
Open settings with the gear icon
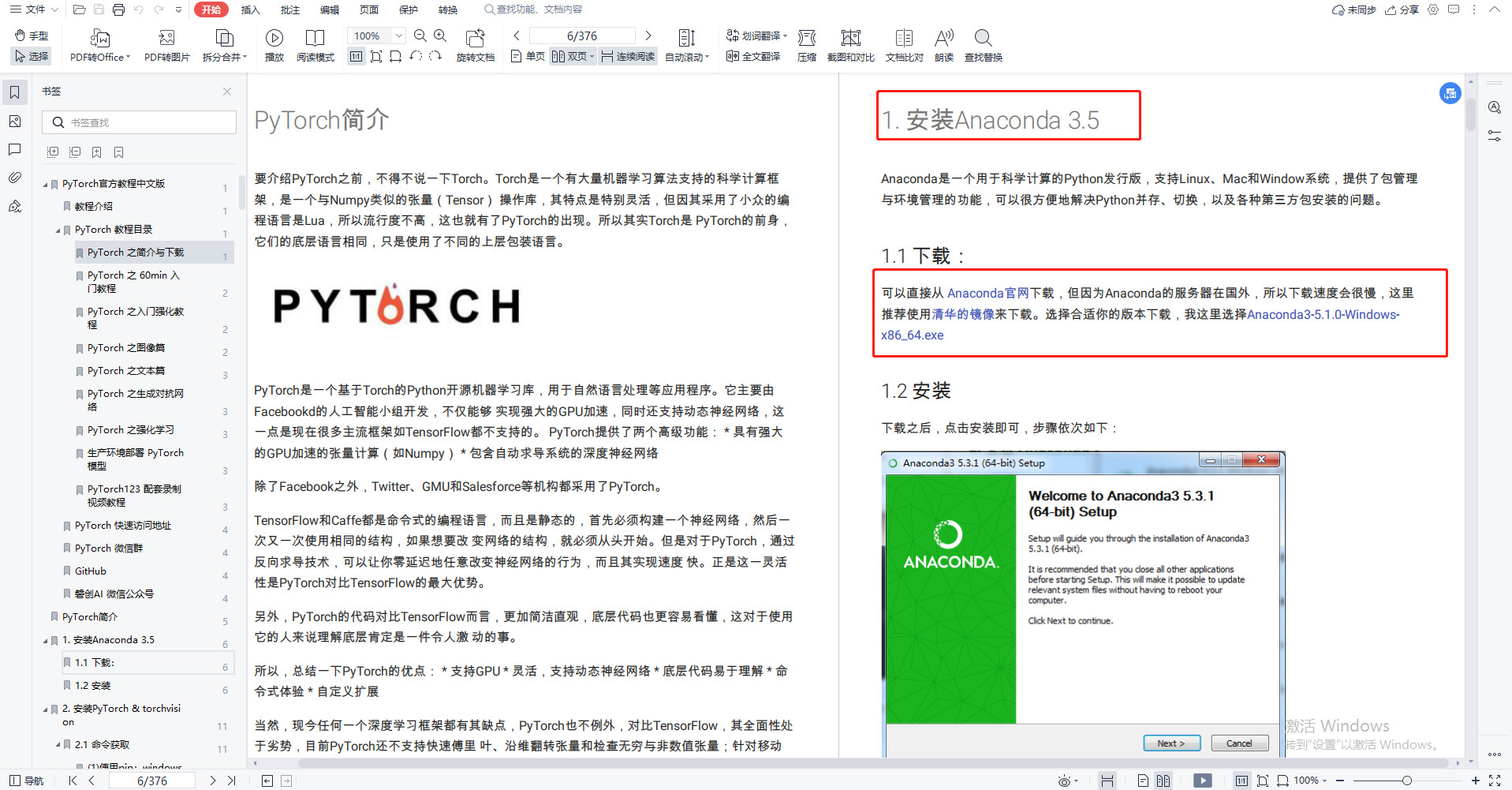pos(1433,9)
